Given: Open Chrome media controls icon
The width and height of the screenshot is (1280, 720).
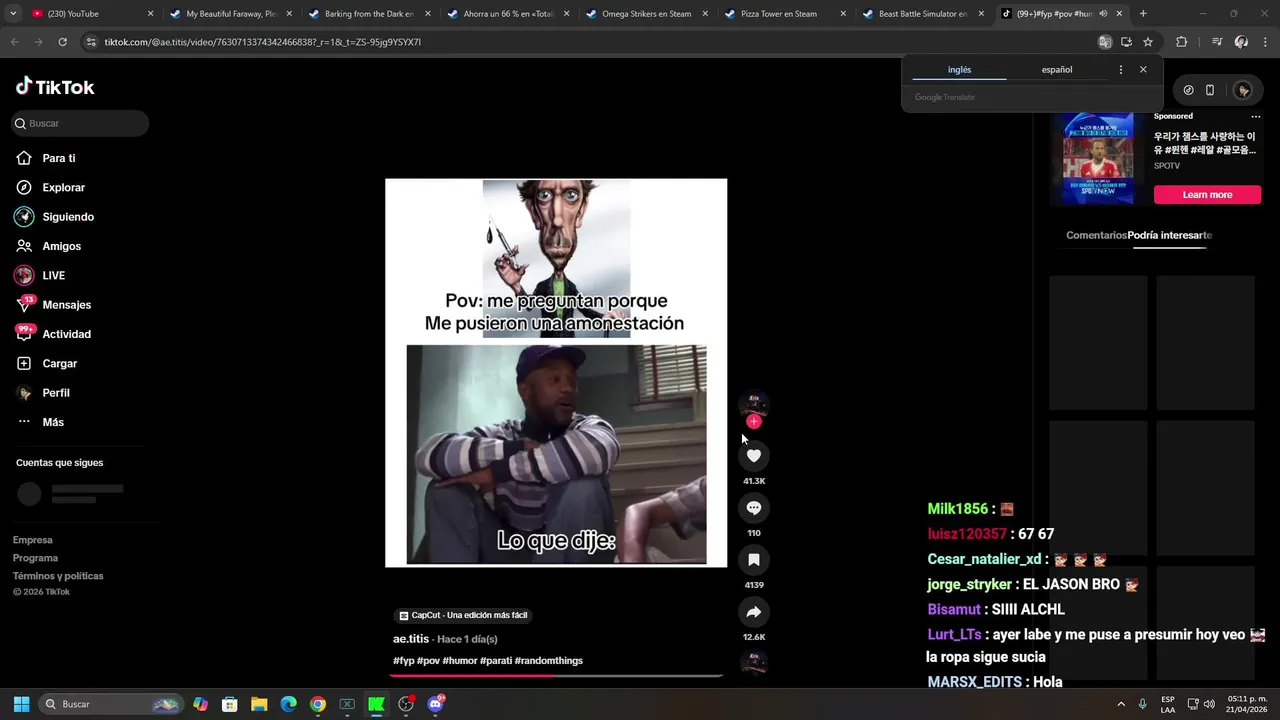Looking at the screenshot, I should point(1217,42).
